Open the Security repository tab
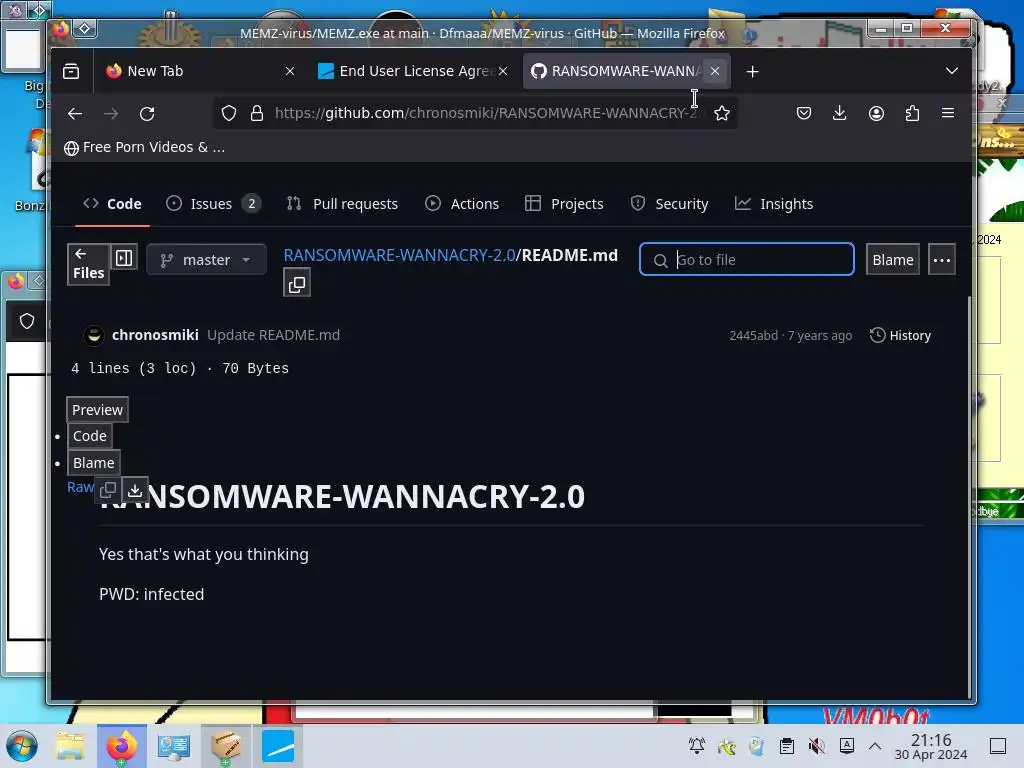This screenshot has height=768, width=1024. point(669,204)
